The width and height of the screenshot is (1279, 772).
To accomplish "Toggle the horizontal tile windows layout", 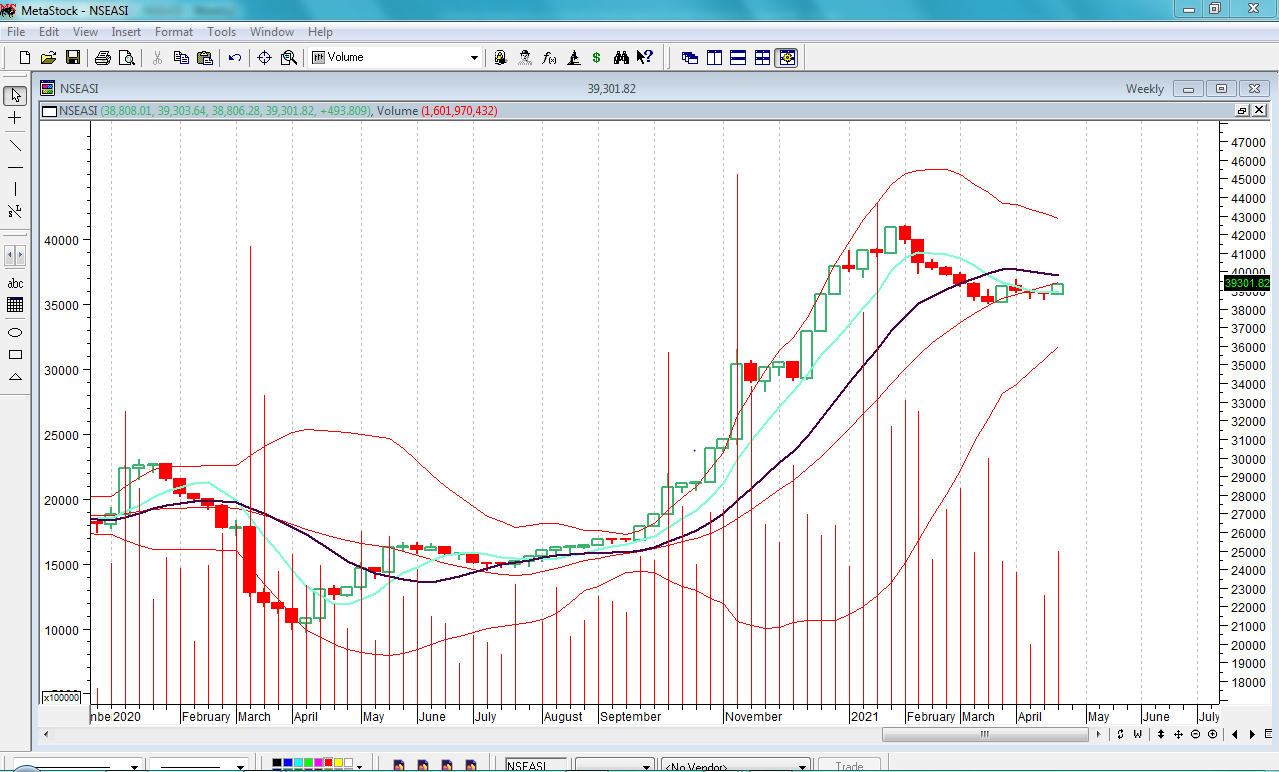I will [738, 58].
